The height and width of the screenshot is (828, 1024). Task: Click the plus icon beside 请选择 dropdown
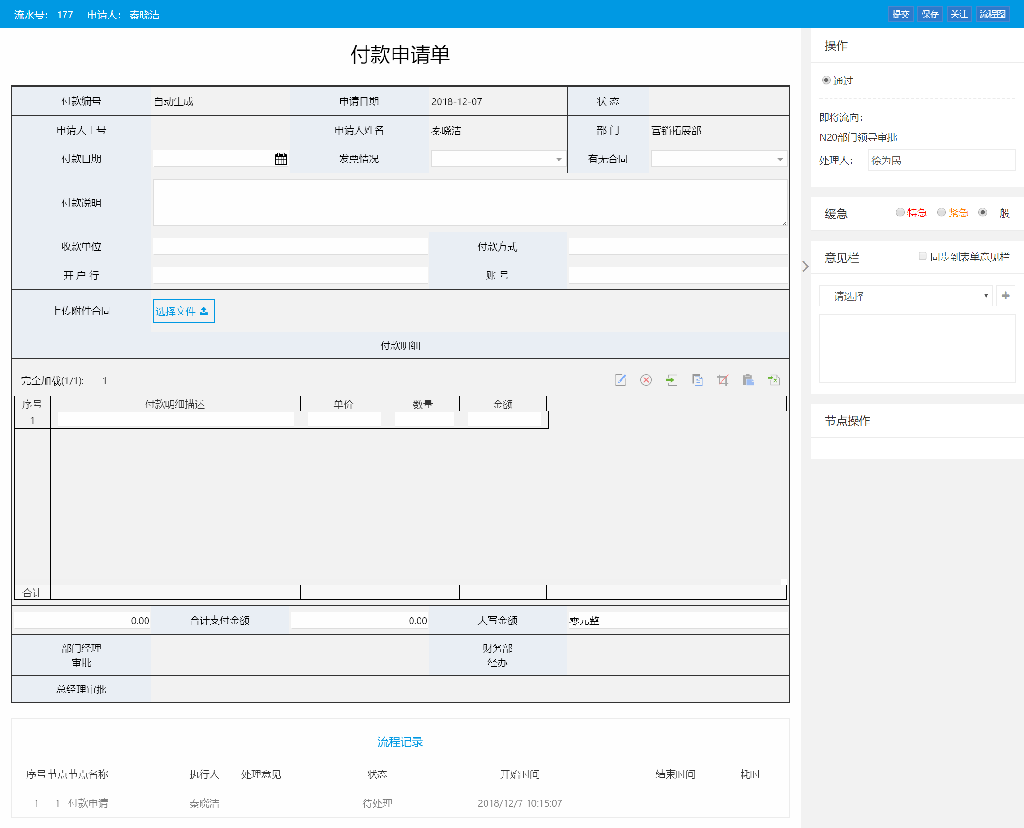click(x=1006, y=296)
